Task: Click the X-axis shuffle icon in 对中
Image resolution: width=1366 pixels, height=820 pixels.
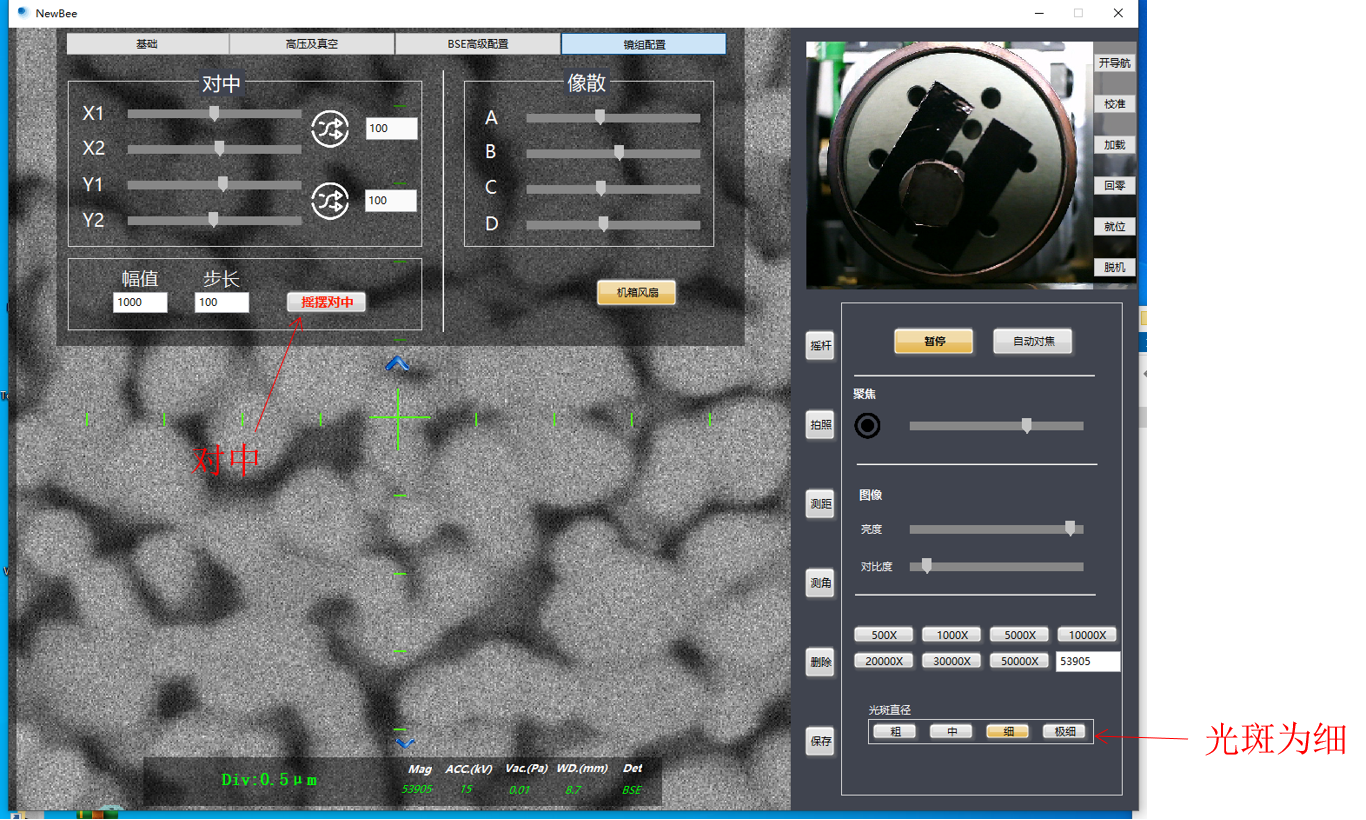Action: (330, 129)
